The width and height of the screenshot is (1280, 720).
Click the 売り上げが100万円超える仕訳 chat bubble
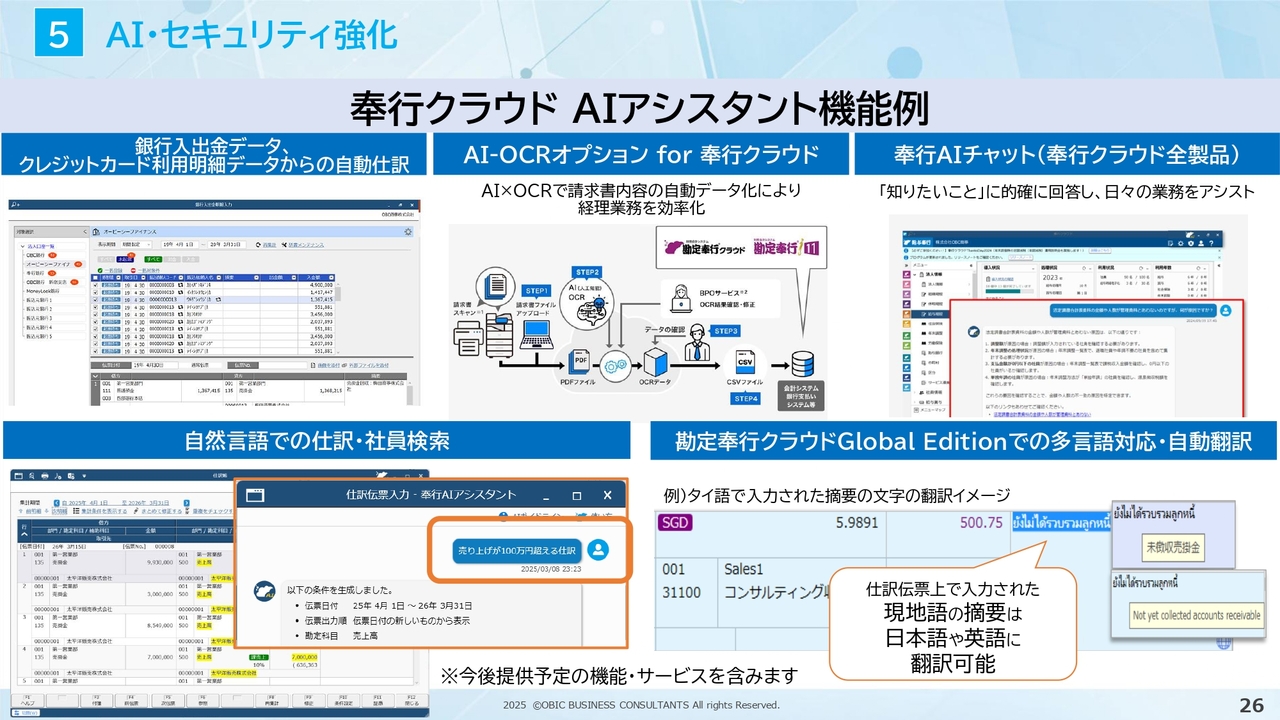click(x=516, y=549)
